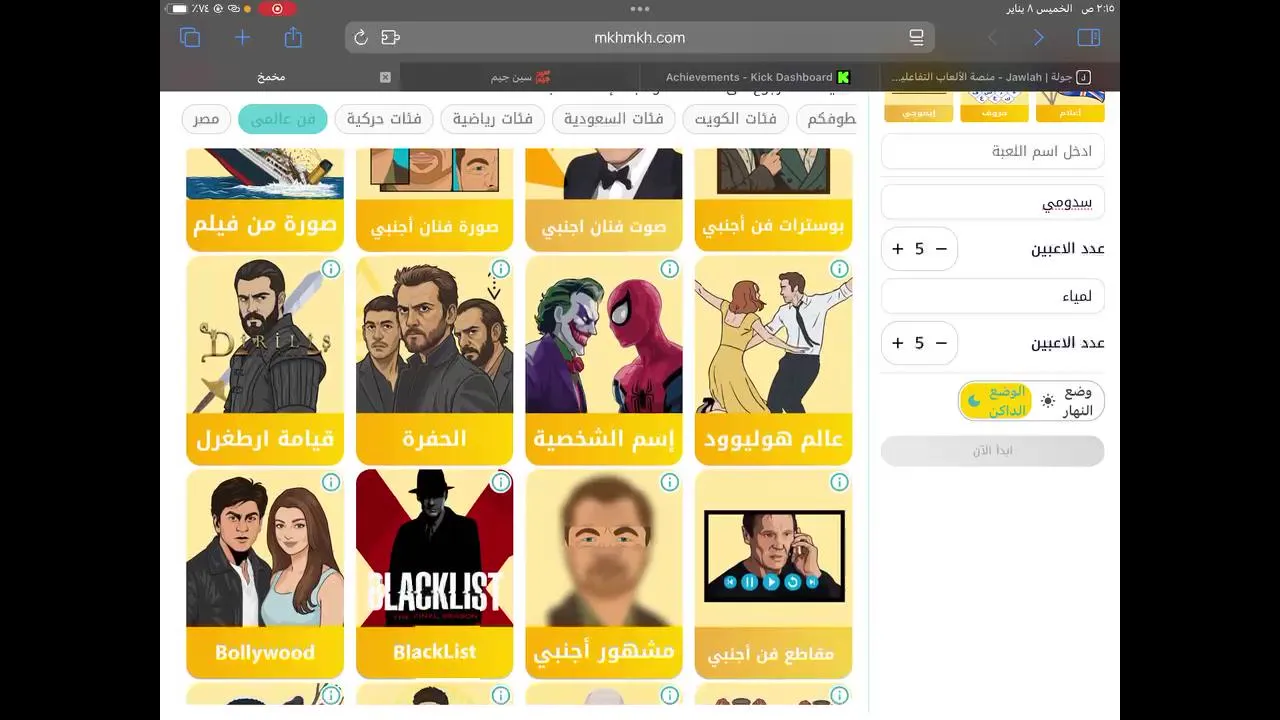Open the Safari tab overview icon
Image resolution: width=1280 pixels, height=720 pixels.
pyautogui.click(x=190, y=38)
